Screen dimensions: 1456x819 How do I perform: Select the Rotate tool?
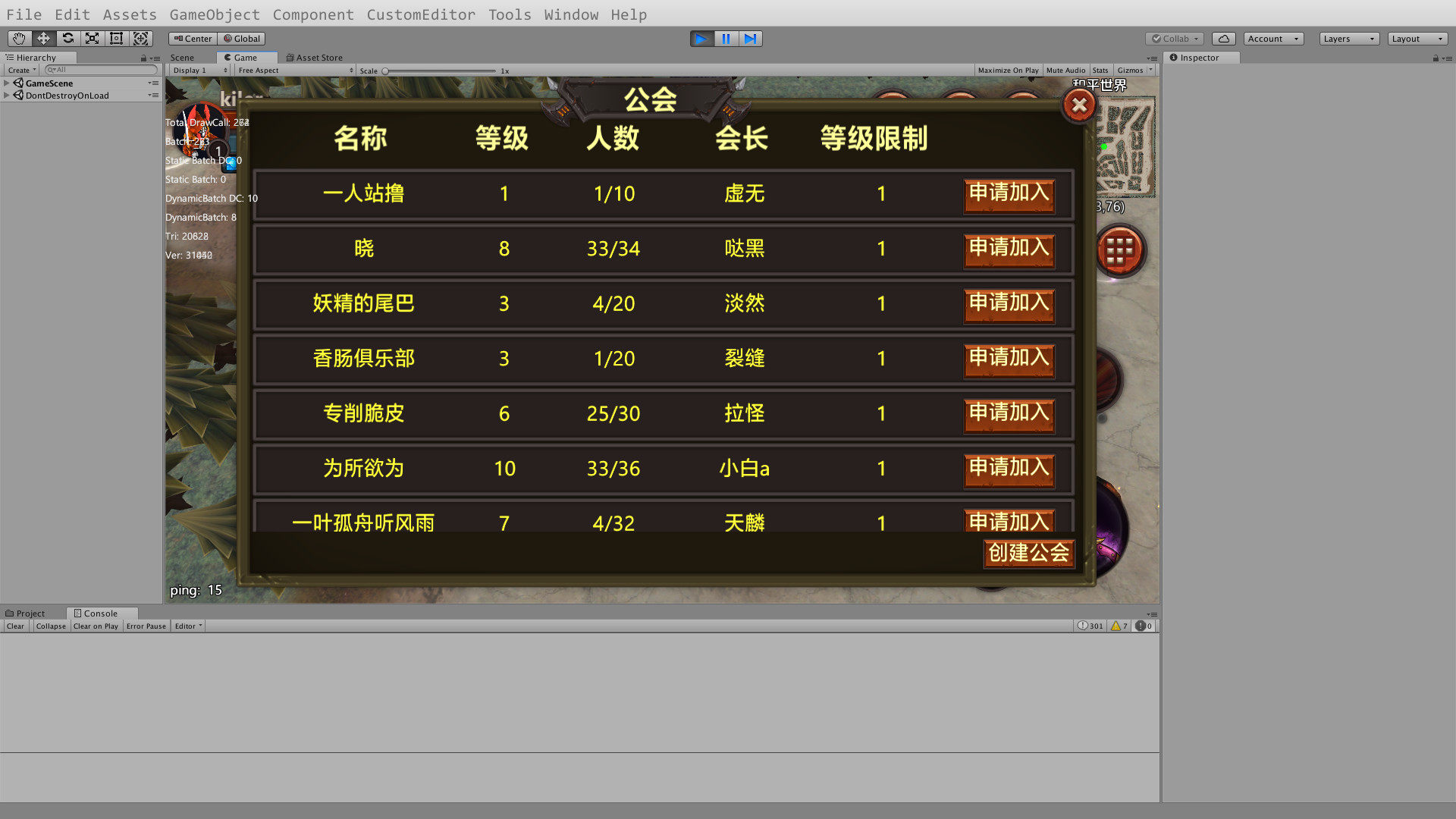point(68,39)
